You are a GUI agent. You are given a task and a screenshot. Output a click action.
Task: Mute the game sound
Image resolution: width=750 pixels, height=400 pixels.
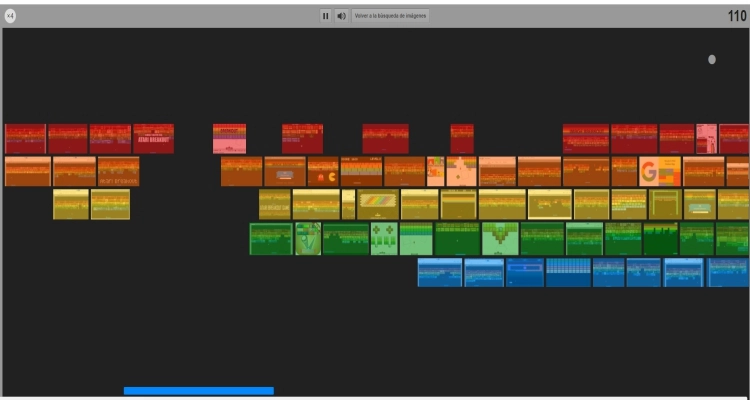[340, 16]
